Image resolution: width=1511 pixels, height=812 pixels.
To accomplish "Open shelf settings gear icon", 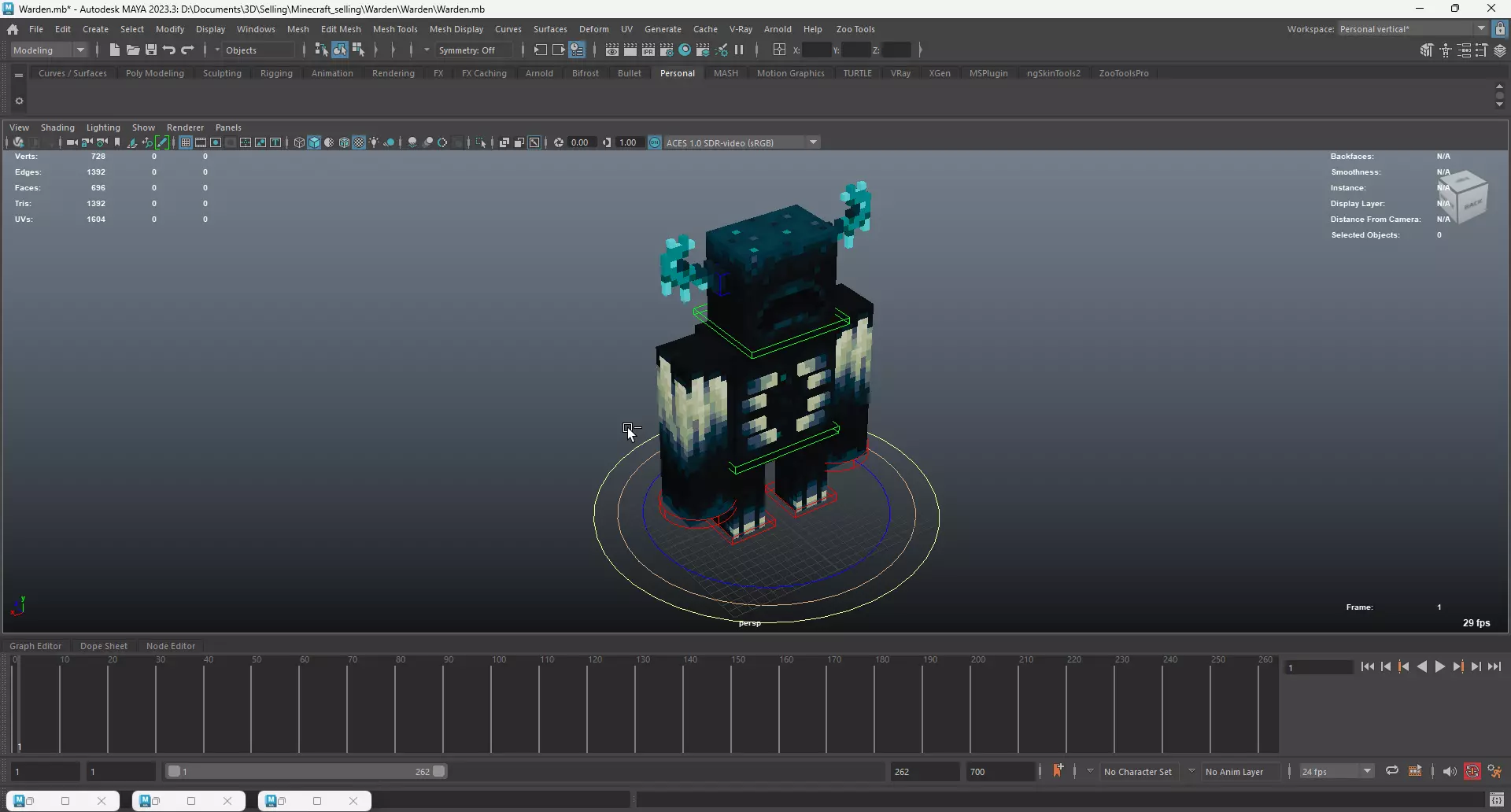I will point(19,101).
